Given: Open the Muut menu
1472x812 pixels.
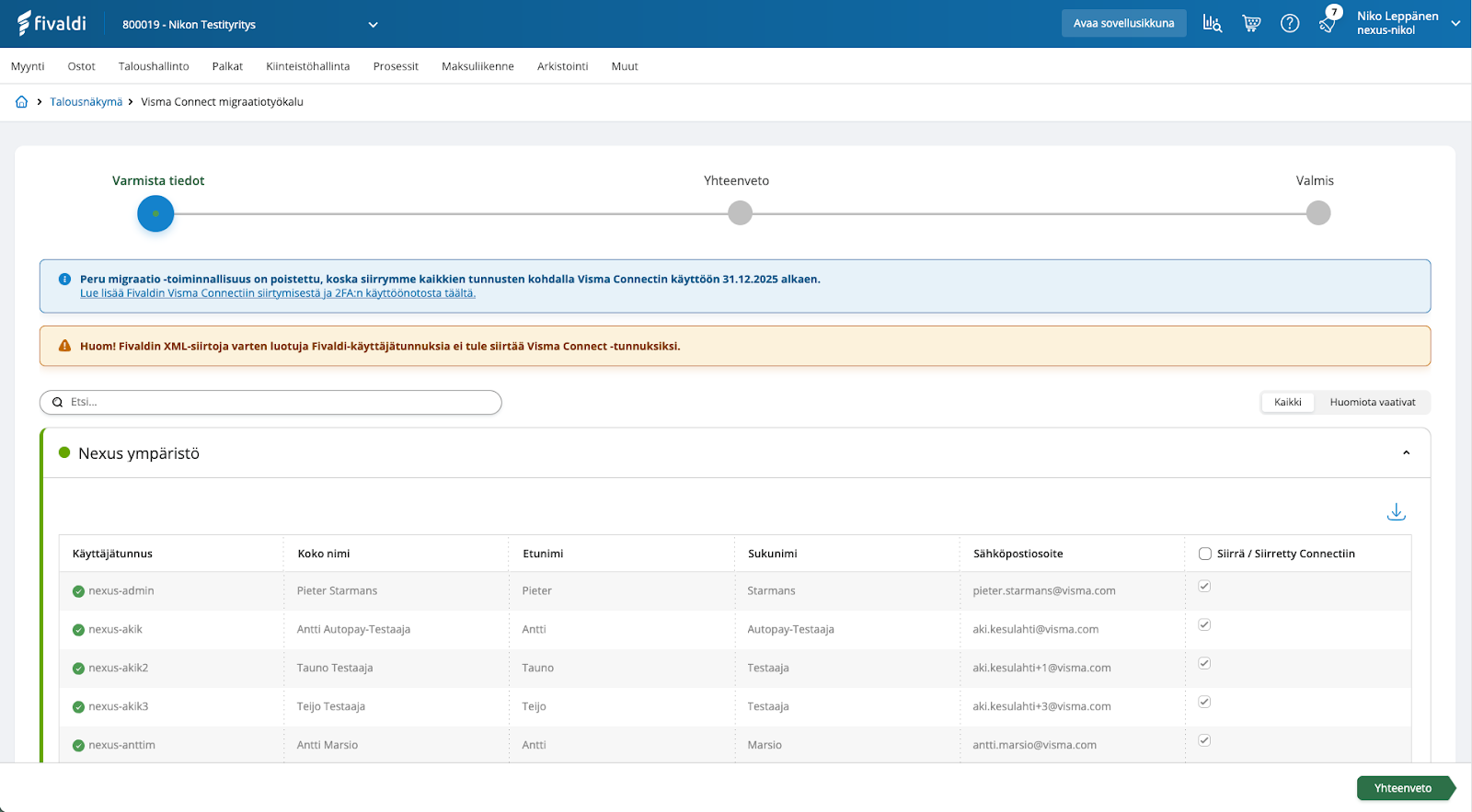Looking at the screenshot, I should coord(625,66).
